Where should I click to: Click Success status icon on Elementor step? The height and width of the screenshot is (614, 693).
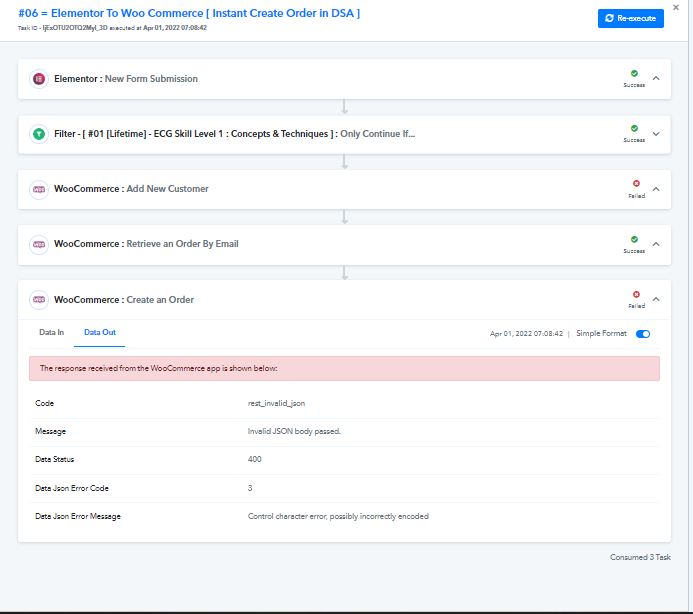point(634,73)
